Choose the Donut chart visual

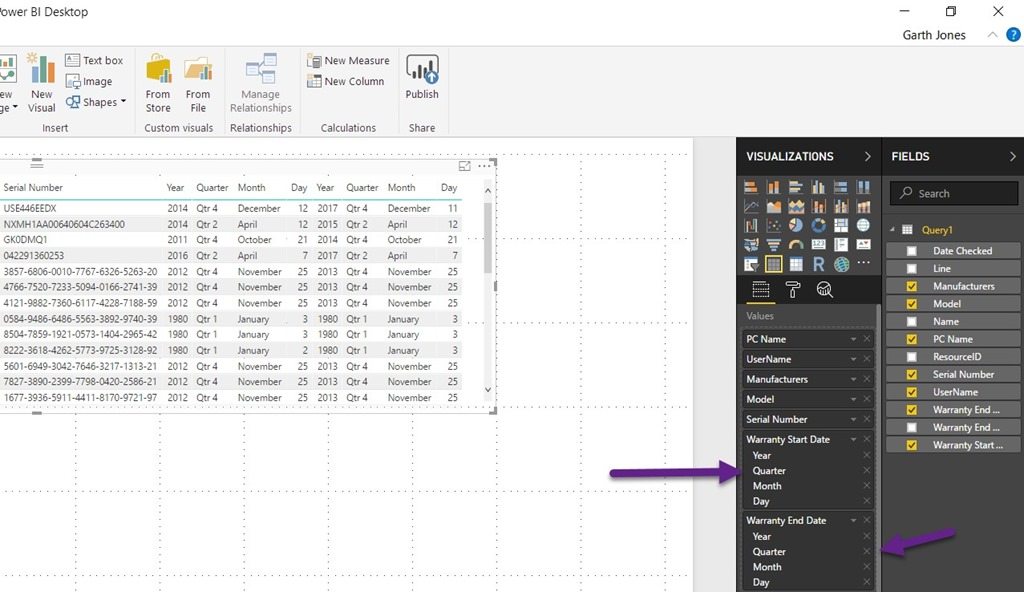[818, 226]
